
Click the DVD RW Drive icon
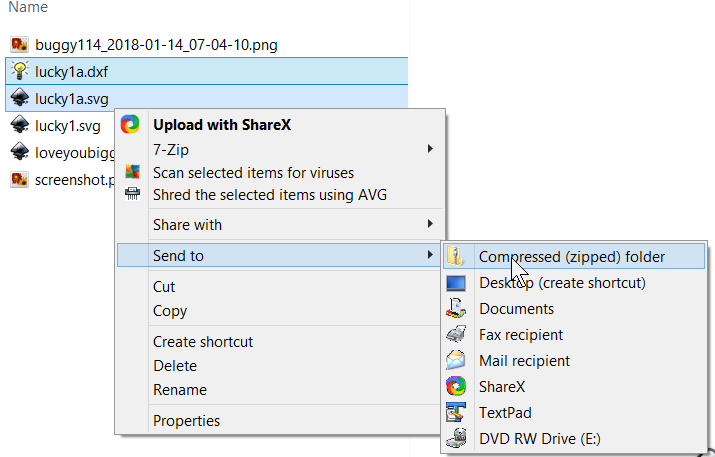(456, 438)
